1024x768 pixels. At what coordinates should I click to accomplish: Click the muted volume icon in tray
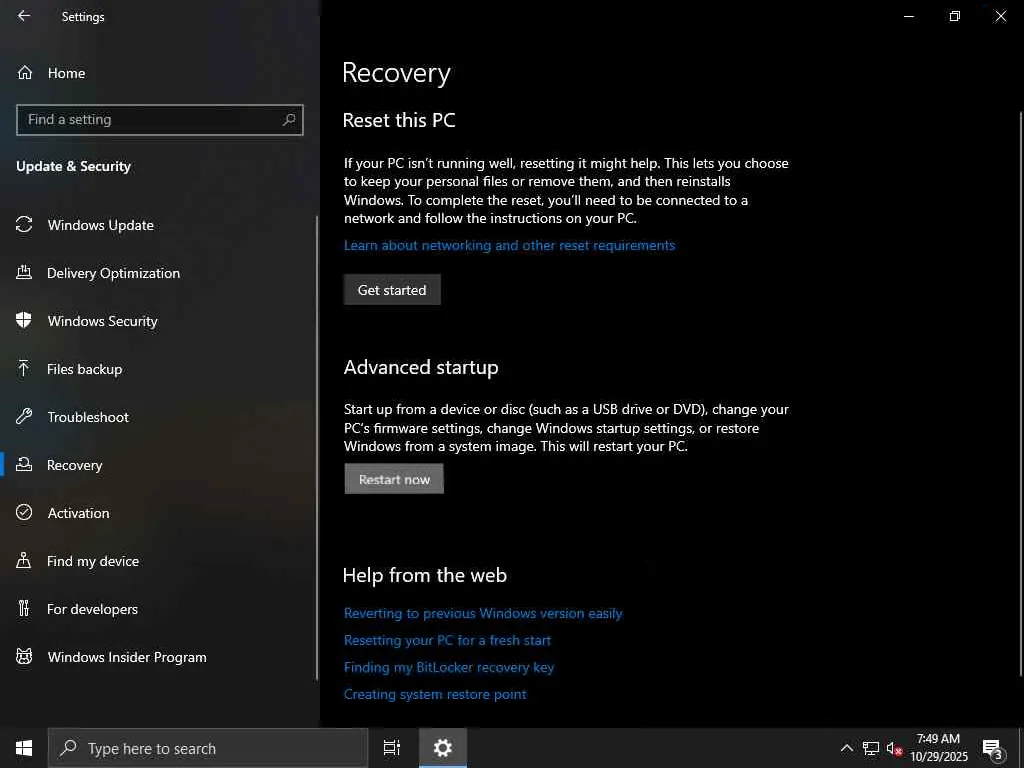tap(894, 748)
